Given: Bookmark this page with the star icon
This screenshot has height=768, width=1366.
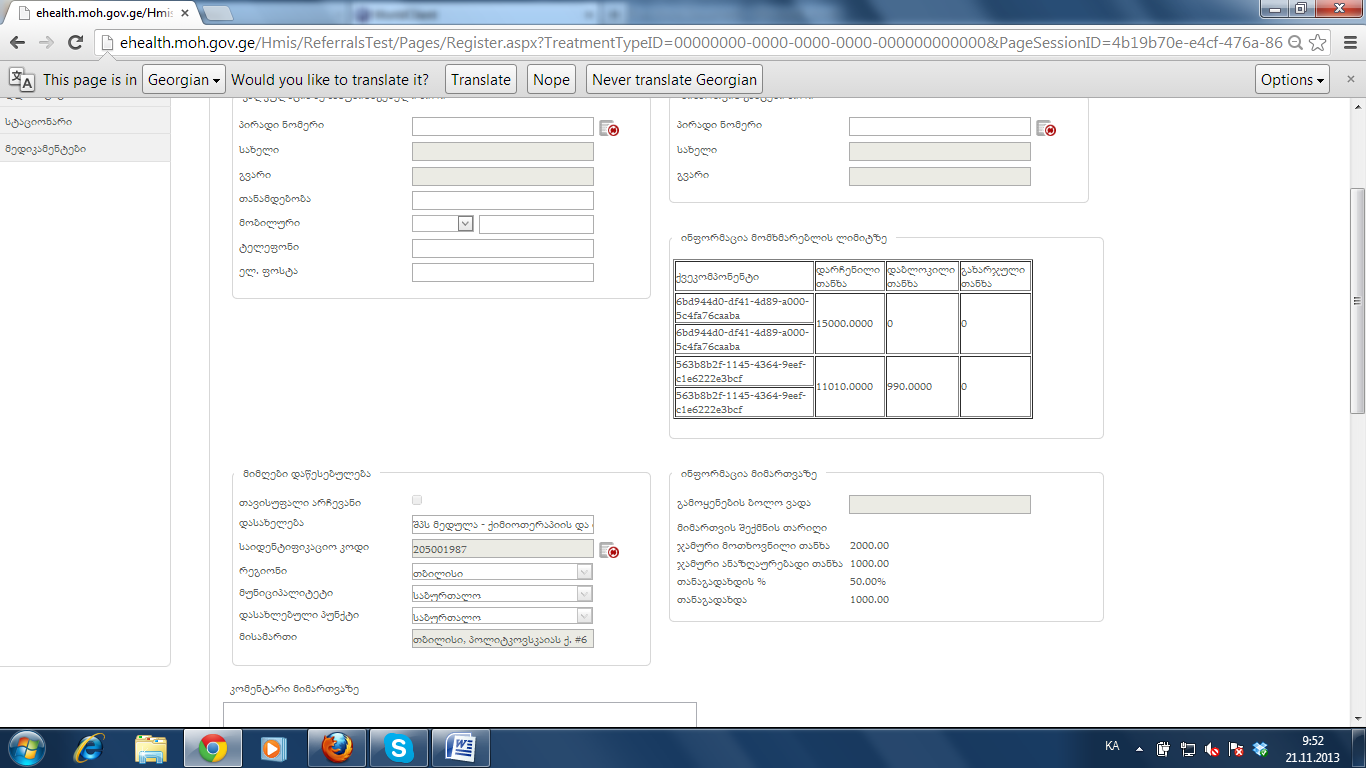Looking at the screenshot, I should point(1318,43).
